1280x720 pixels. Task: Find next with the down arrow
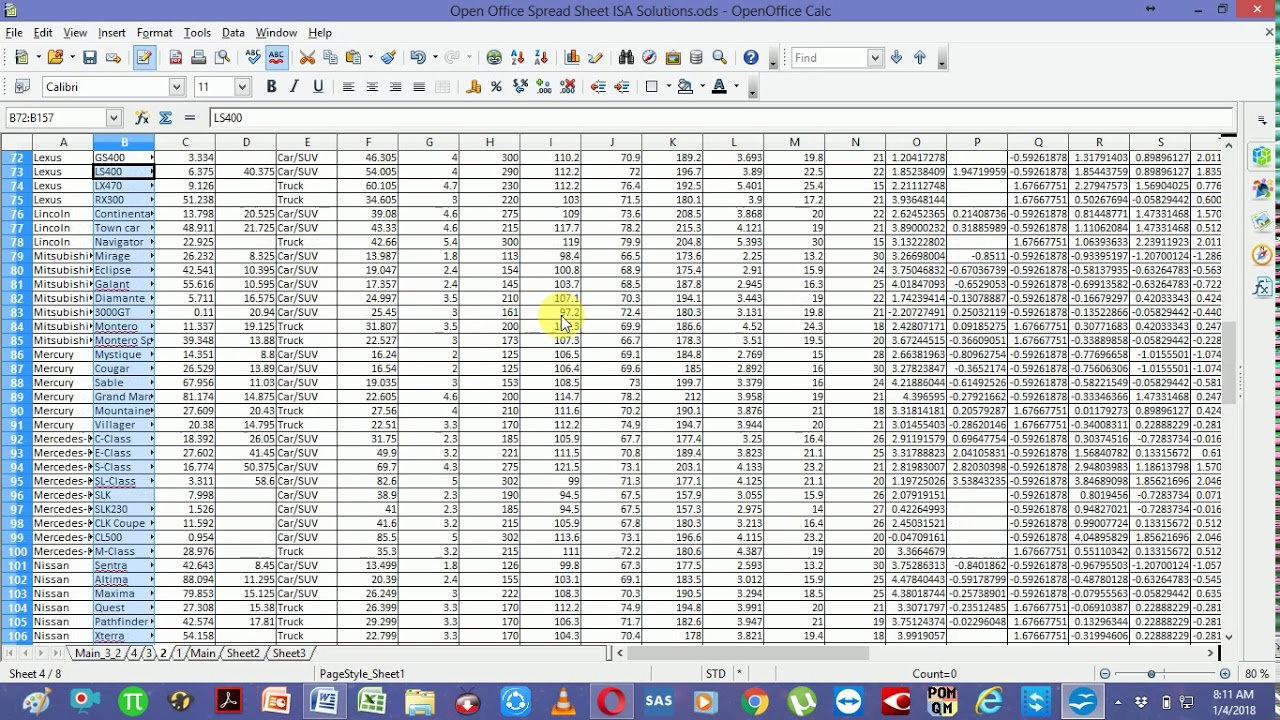click(x=896, y=58)
